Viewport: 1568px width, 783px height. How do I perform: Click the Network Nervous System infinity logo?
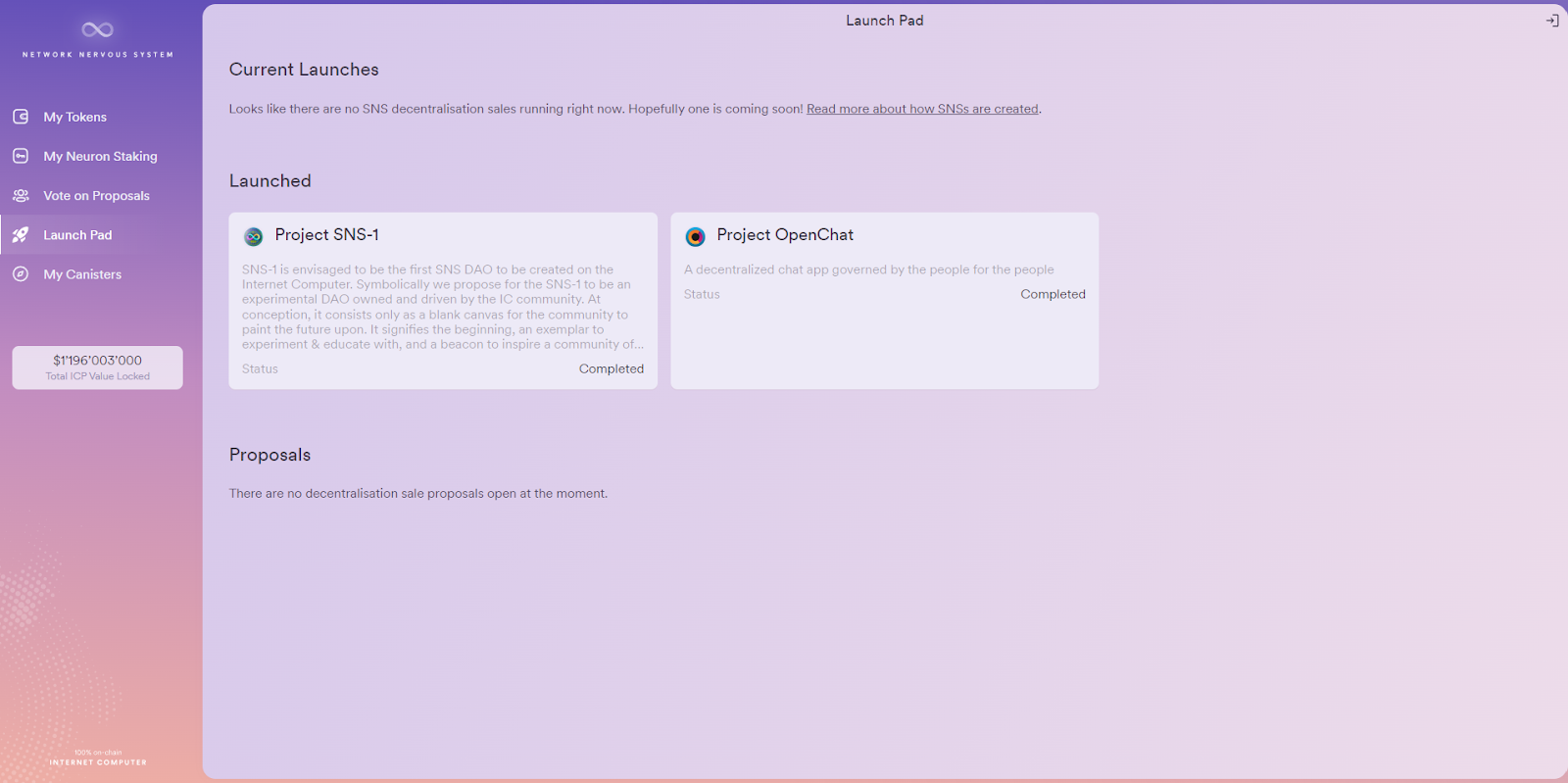(x=98, y=29)
